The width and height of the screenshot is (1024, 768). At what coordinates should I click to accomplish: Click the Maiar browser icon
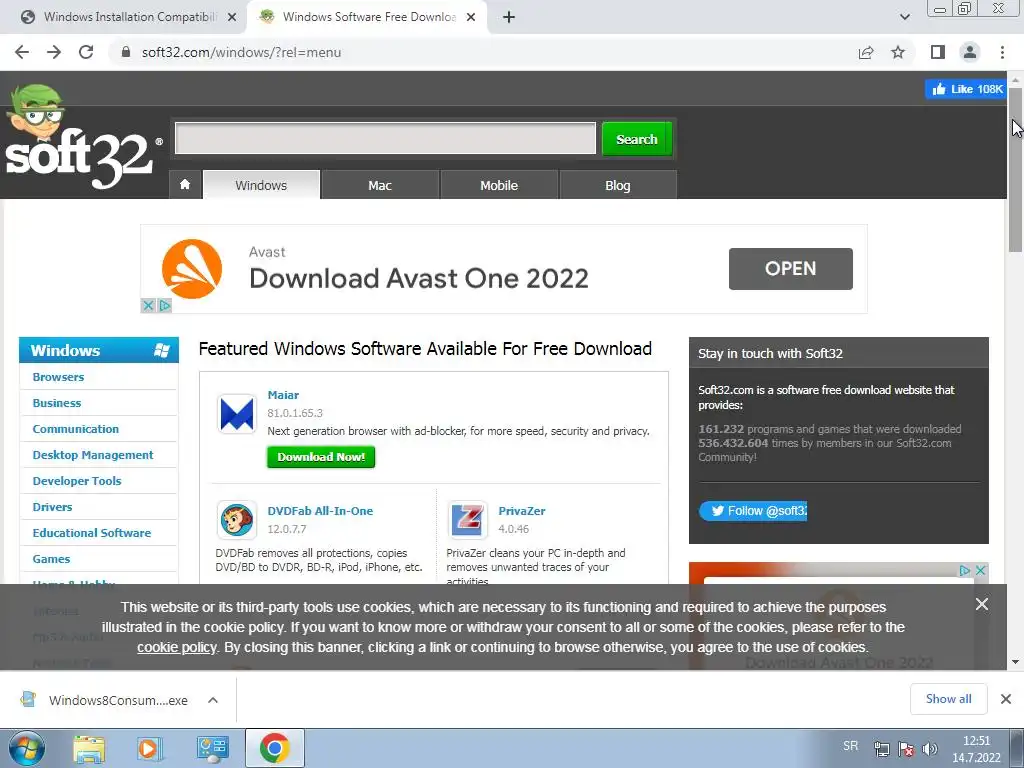236,414
